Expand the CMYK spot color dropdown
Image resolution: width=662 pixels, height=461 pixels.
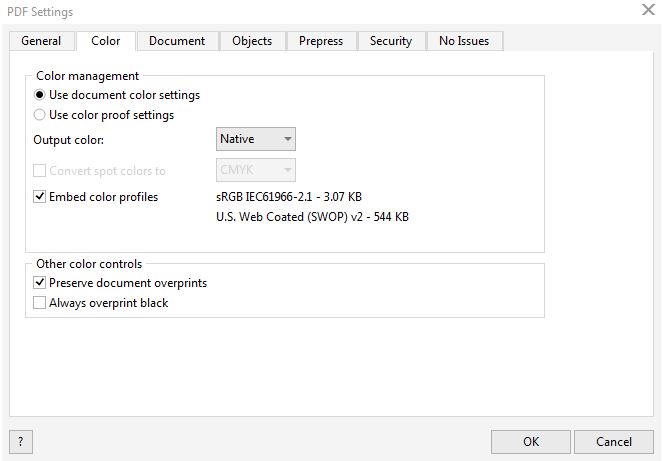256,170
